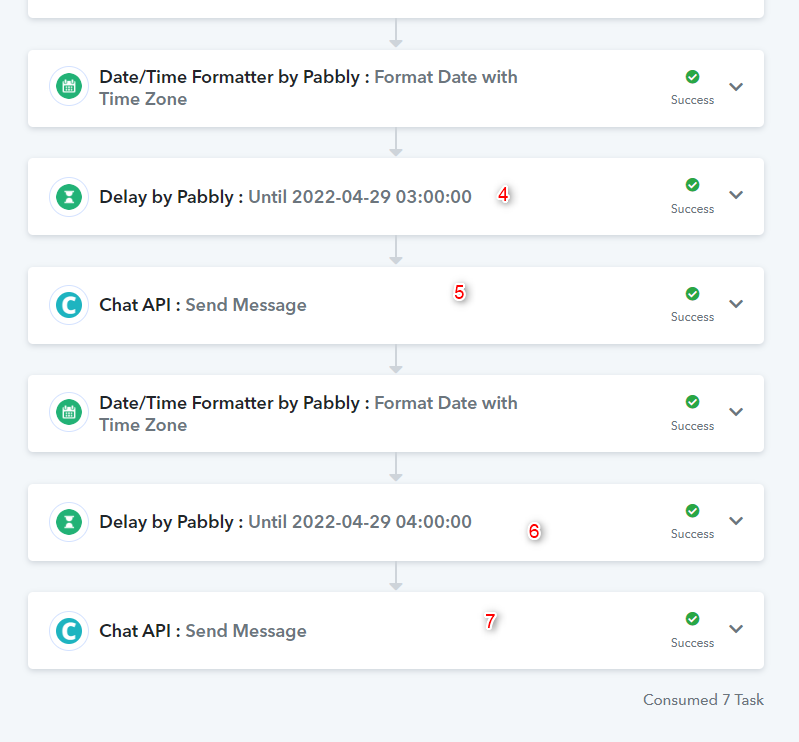Click the first Chat API logo icon
This screenshot has width=799, height=742.
[69, 305]
